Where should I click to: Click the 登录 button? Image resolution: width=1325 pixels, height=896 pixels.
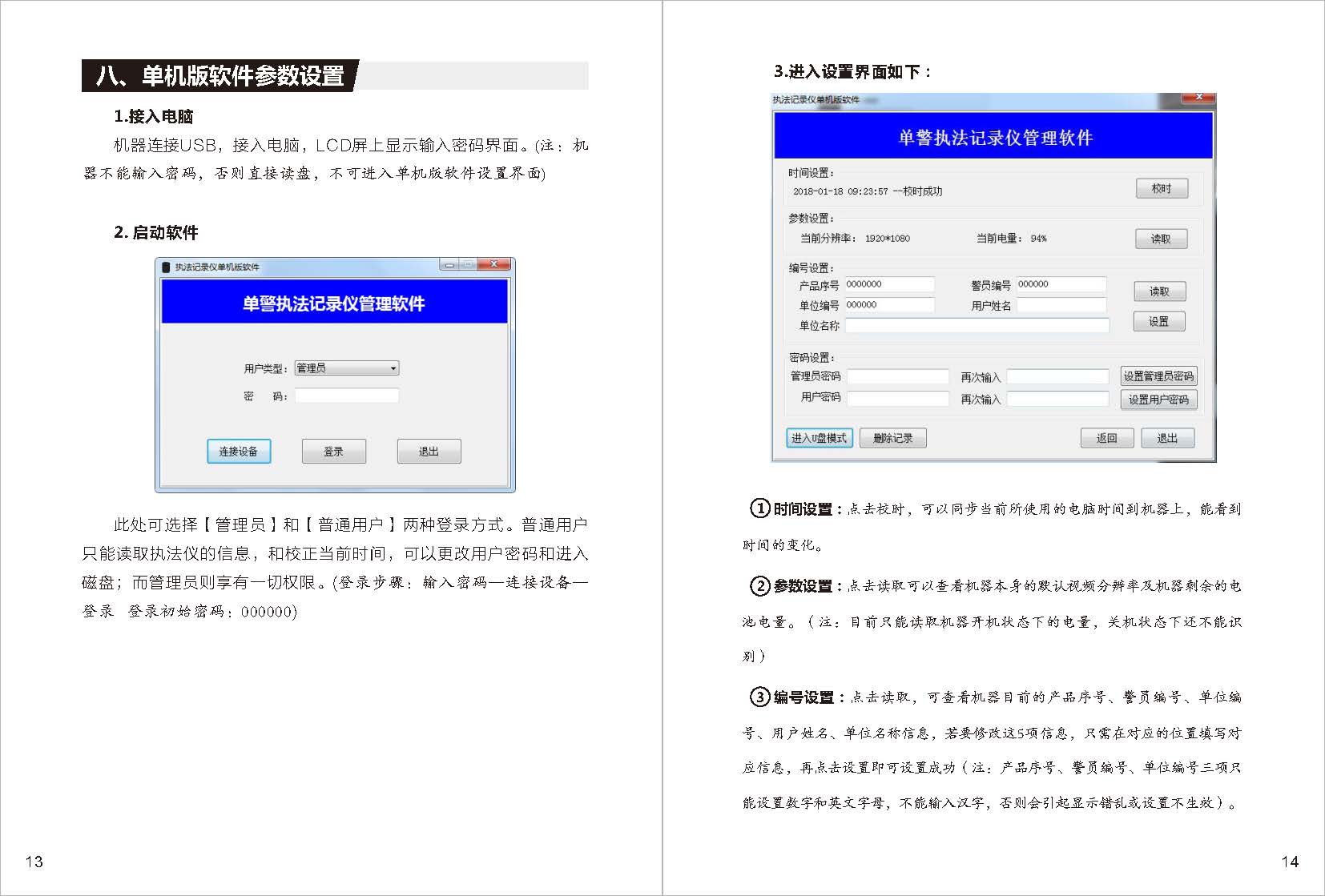click(x=334, y=452)
